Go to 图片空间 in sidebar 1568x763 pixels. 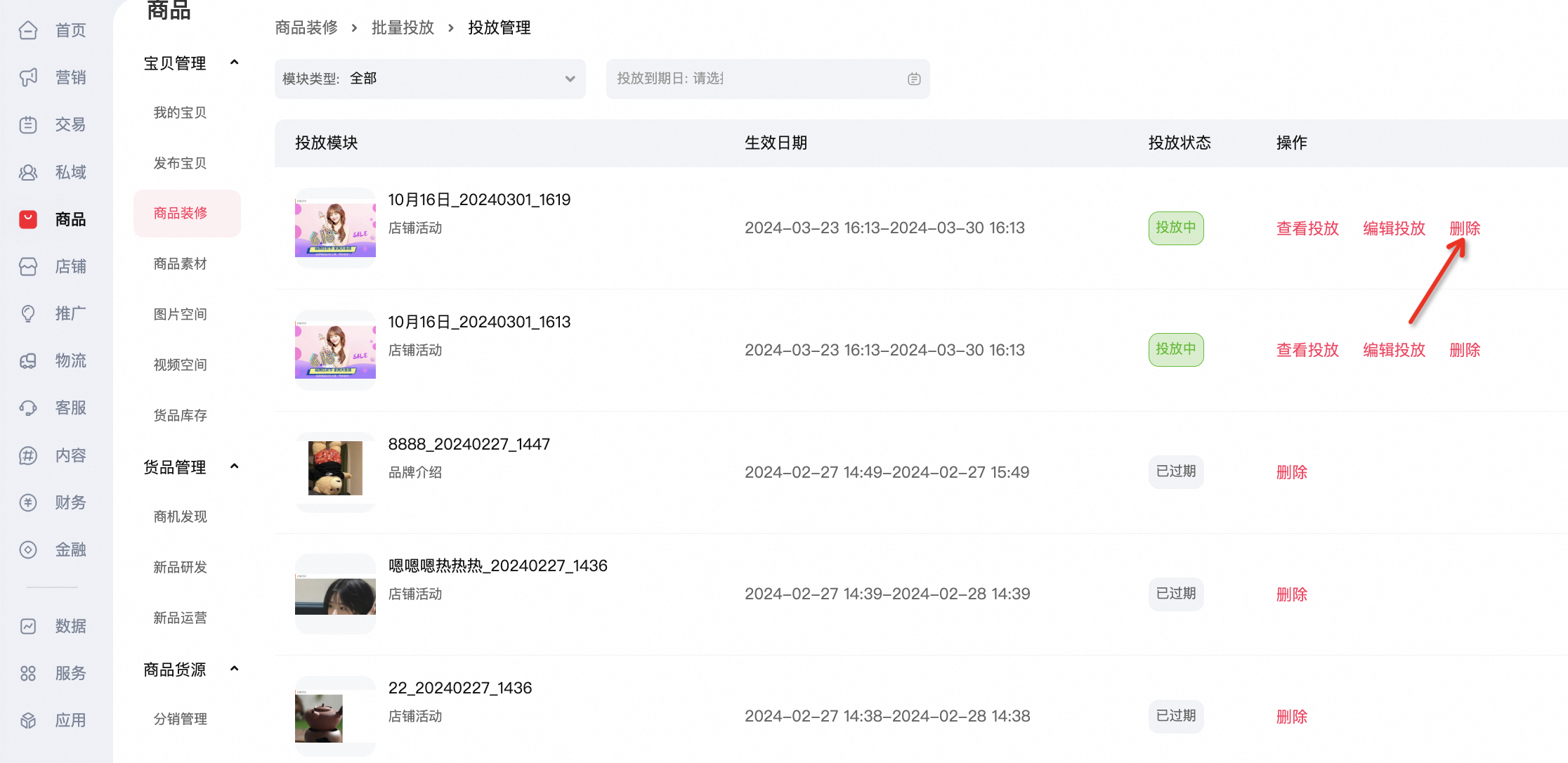tap(181, 314)
